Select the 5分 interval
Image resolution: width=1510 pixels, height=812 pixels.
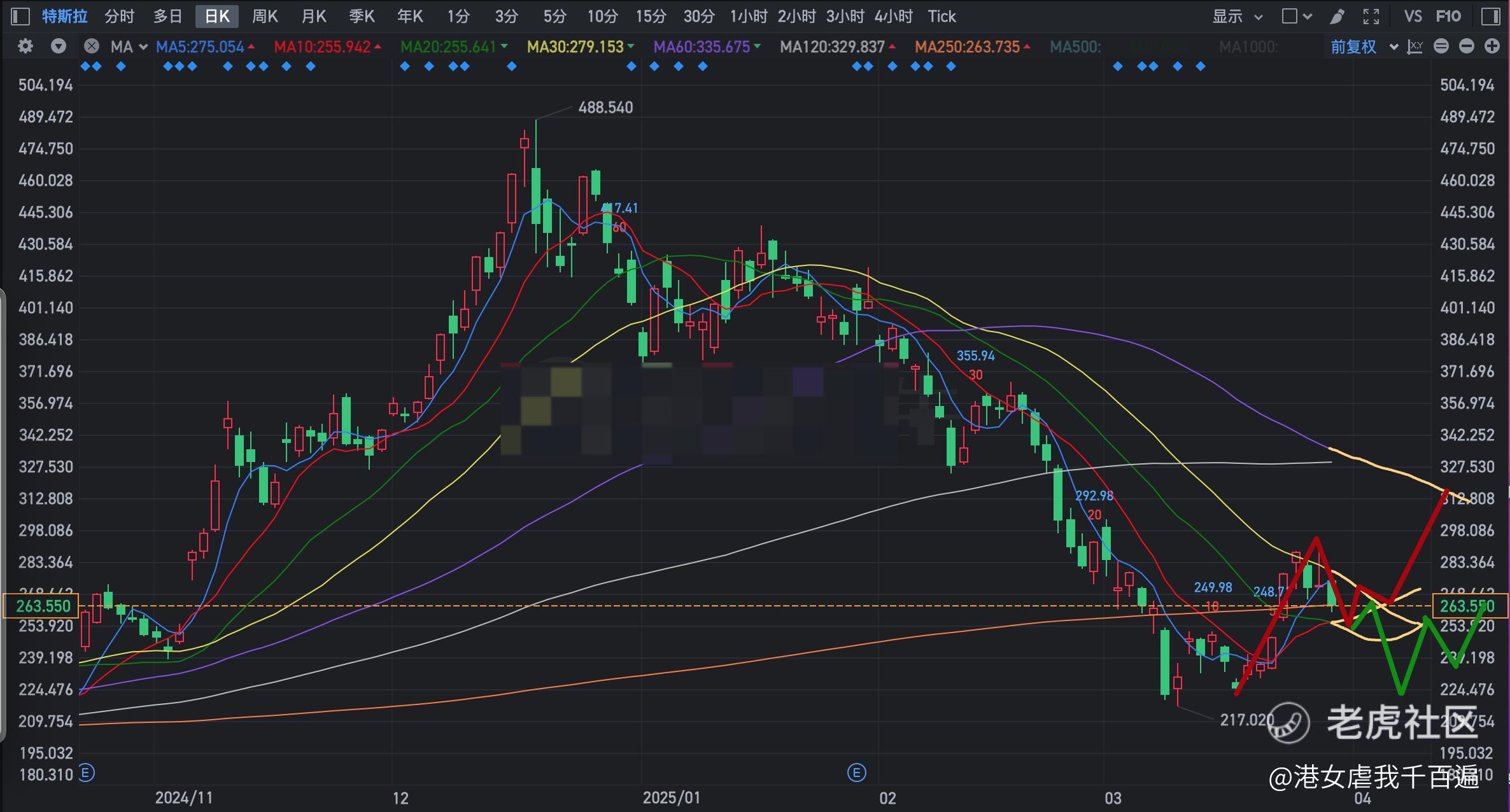pyautogui.click(x=555, y=16)
